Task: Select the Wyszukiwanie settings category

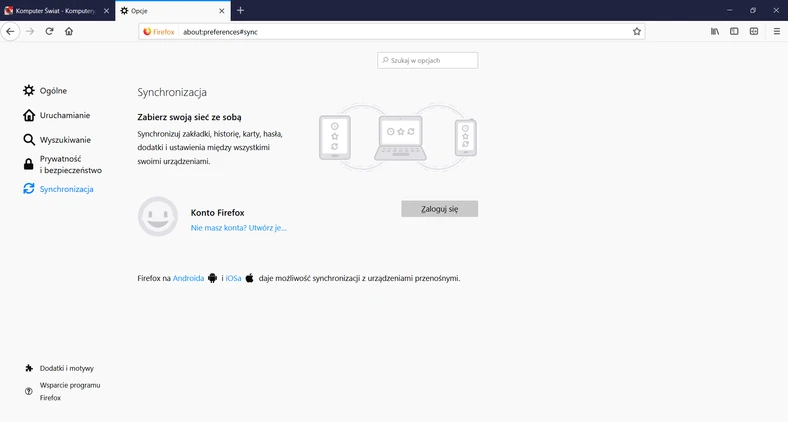Action: [65, 140]
